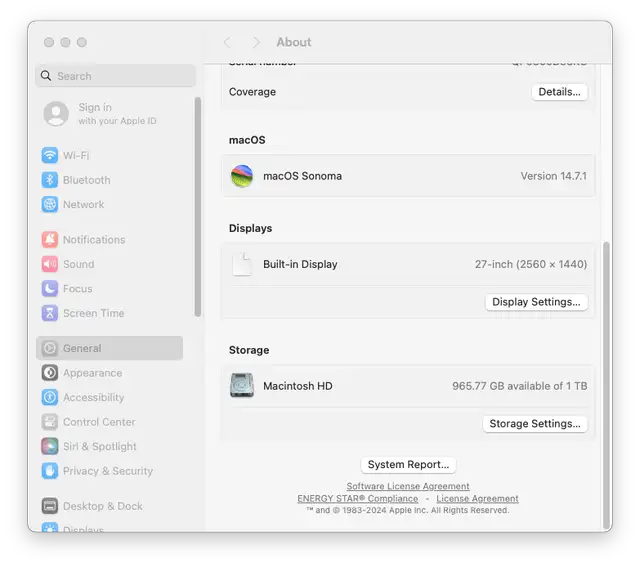This screenshot has height=566, width=640.
Task: Click the Built-in Display label
Action: [300, 264]
